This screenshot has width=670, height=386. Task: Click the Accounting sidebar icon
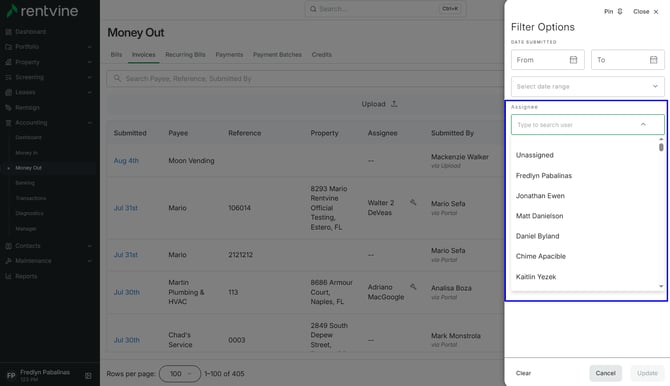[8, 123]
